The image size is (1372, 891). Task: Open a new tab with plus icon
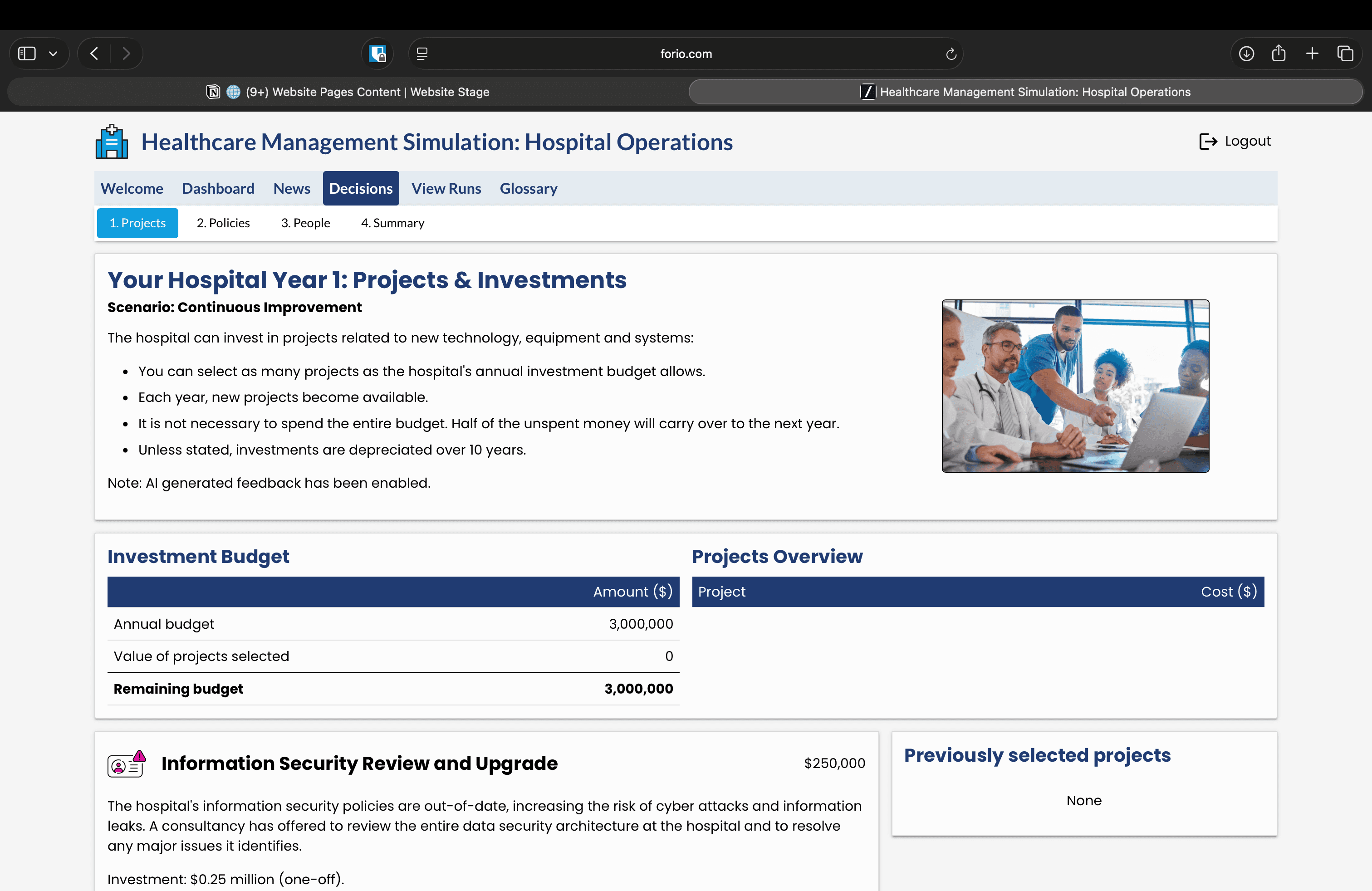coord(1312,54)
